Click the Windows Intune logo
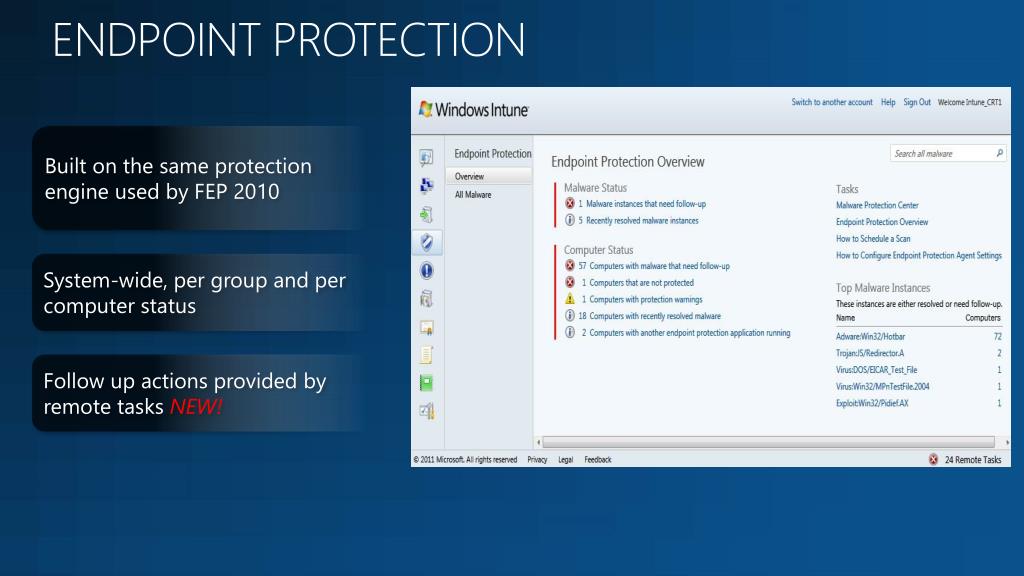Image resolution: width=1024 pixels, height=576 pixels. pyautogui.click(x=474, y=110)
